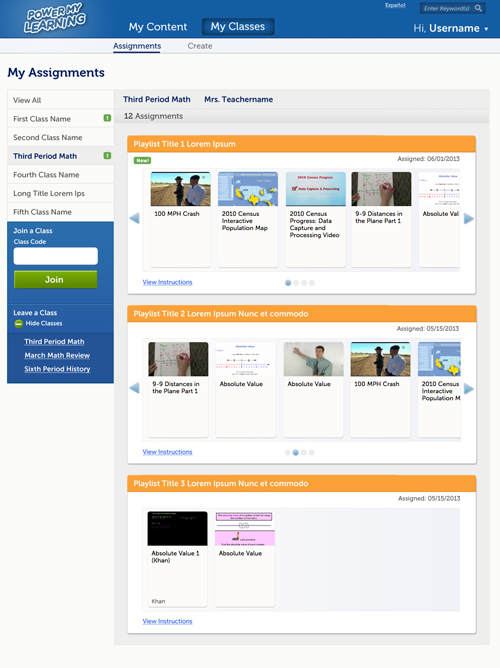Click the green Join button
Image resolution: width=500 pixels, height=668 pixels.
pos(55,279)
